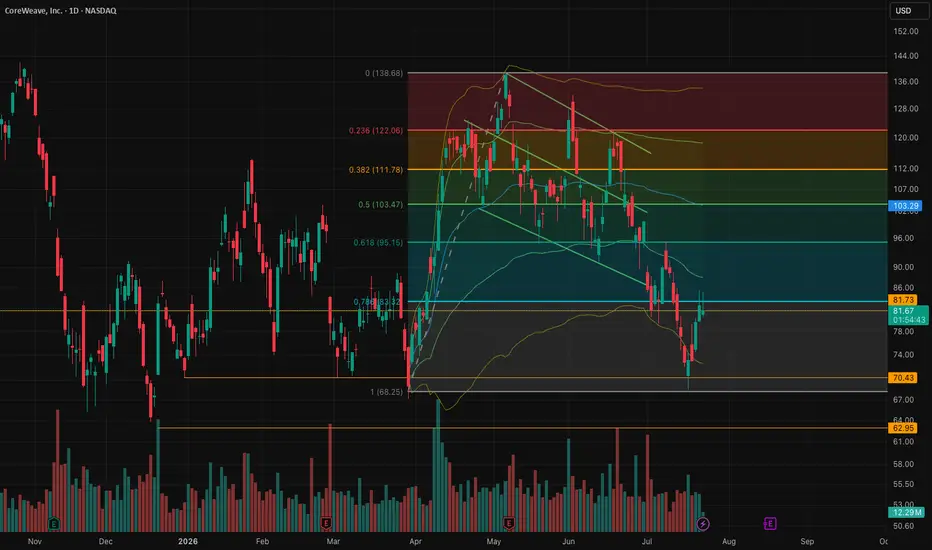The height and width of the screenshot is (550, 932).
Task: Select the Fibonacci 0.382 (111.78) label
Action: [376, 169]
